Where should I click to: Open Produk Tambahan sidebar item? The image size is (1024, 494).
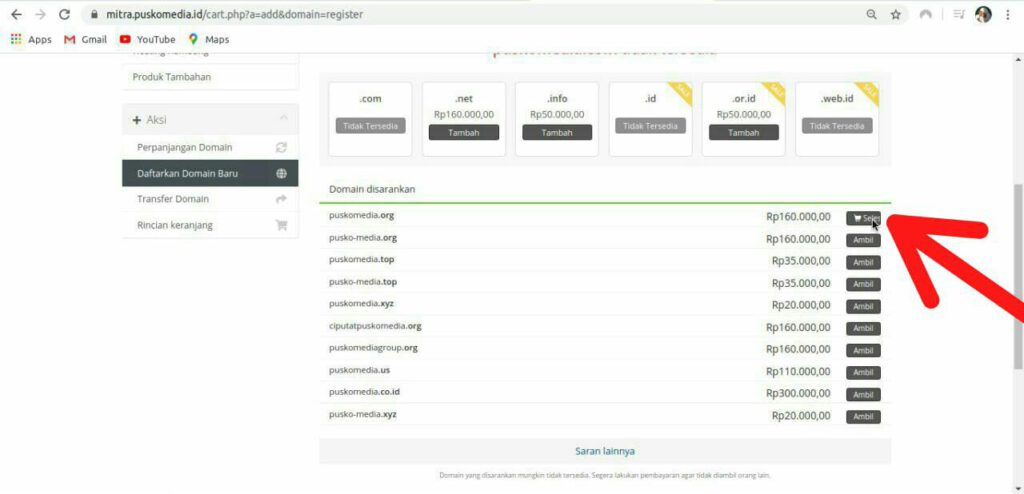(x=210, y=77)
